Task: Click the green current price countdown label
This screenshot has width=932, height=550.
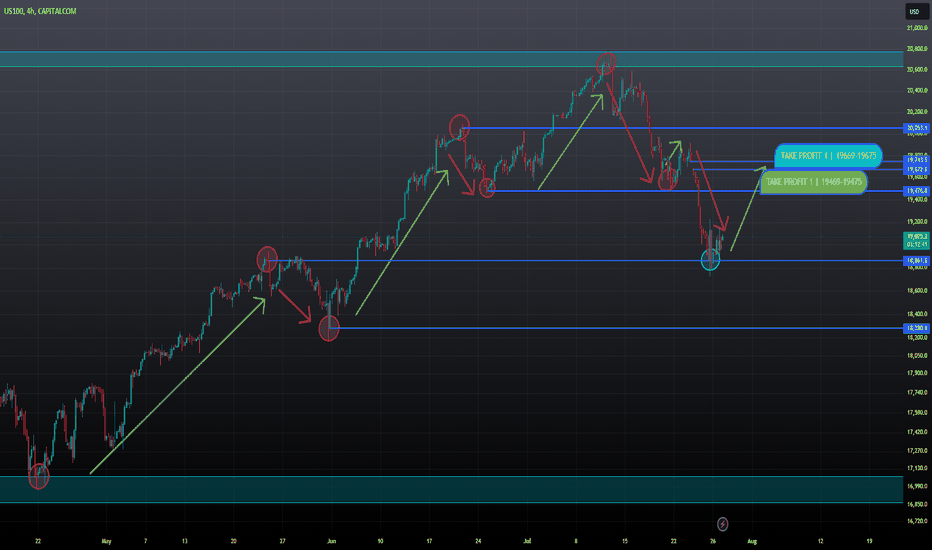Action: click(917, 240)
